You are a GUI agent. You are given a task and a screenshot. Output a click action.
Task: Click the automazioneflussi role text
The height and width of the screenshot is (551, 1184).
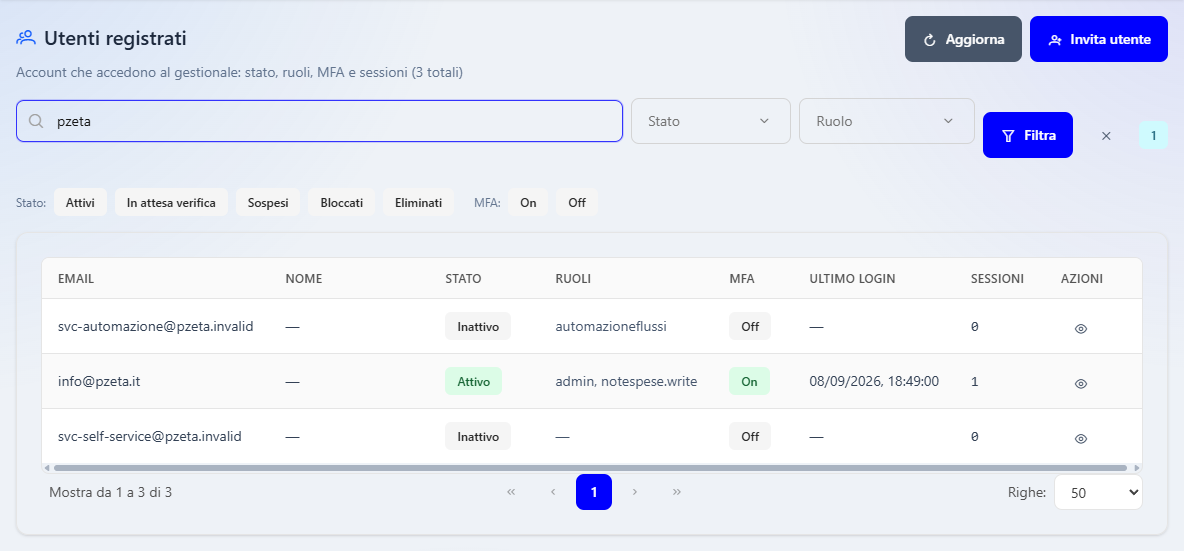pyautogui.click(x=611, y=327)
